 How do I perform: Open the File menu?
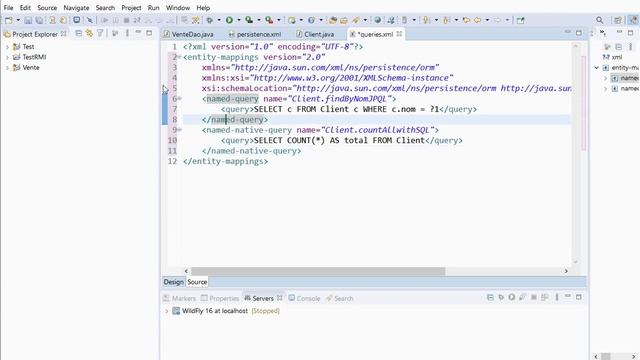[x=8, y=8]
